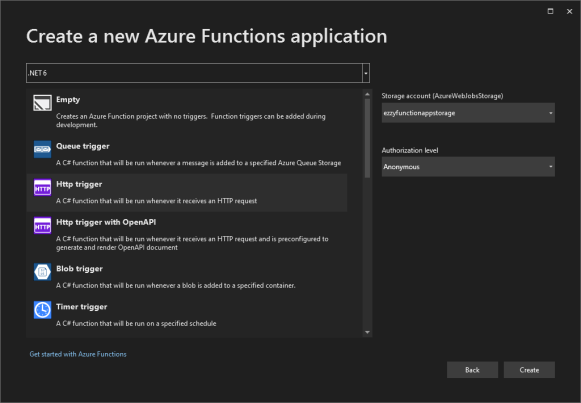Open the Authorization level dropdown

click(x=468, y=167)
